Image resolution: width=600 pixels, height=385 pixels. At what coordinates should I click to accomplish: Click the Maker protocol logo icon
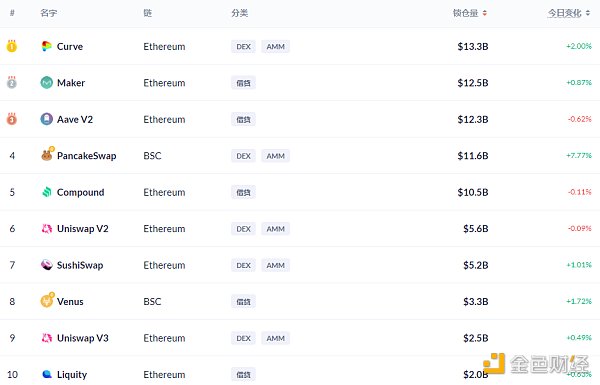coord(46,83)
